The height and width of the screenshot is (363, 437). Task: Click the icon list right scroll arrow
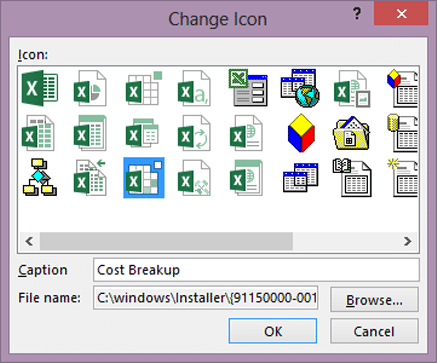click(407, 241)
